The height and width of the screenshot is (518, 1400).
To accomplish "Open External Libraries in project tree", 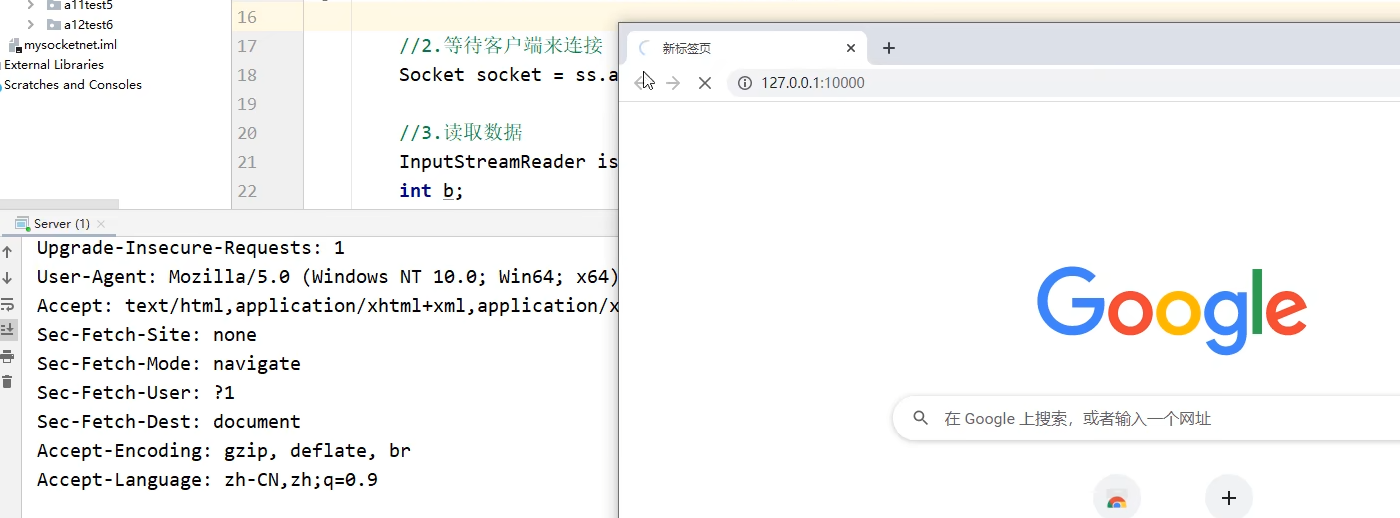I will tap(54, 65).
